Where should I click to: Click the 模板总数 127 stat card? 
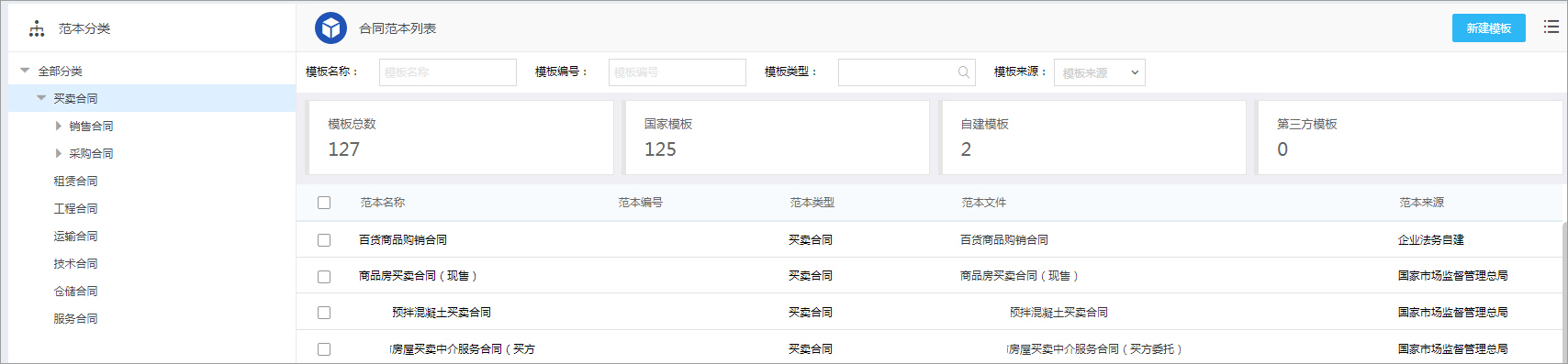click(460, 138)
